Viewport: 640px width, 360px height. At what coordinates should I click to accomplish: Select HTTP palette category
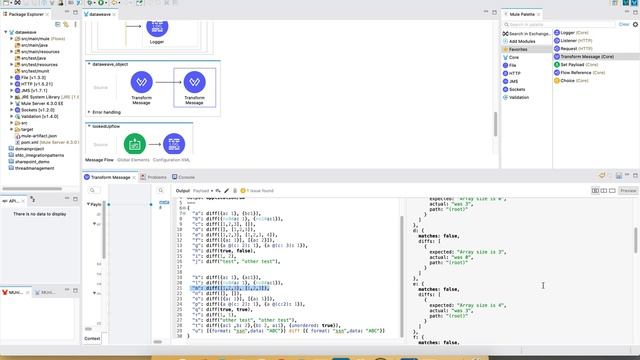coord(511,73)
